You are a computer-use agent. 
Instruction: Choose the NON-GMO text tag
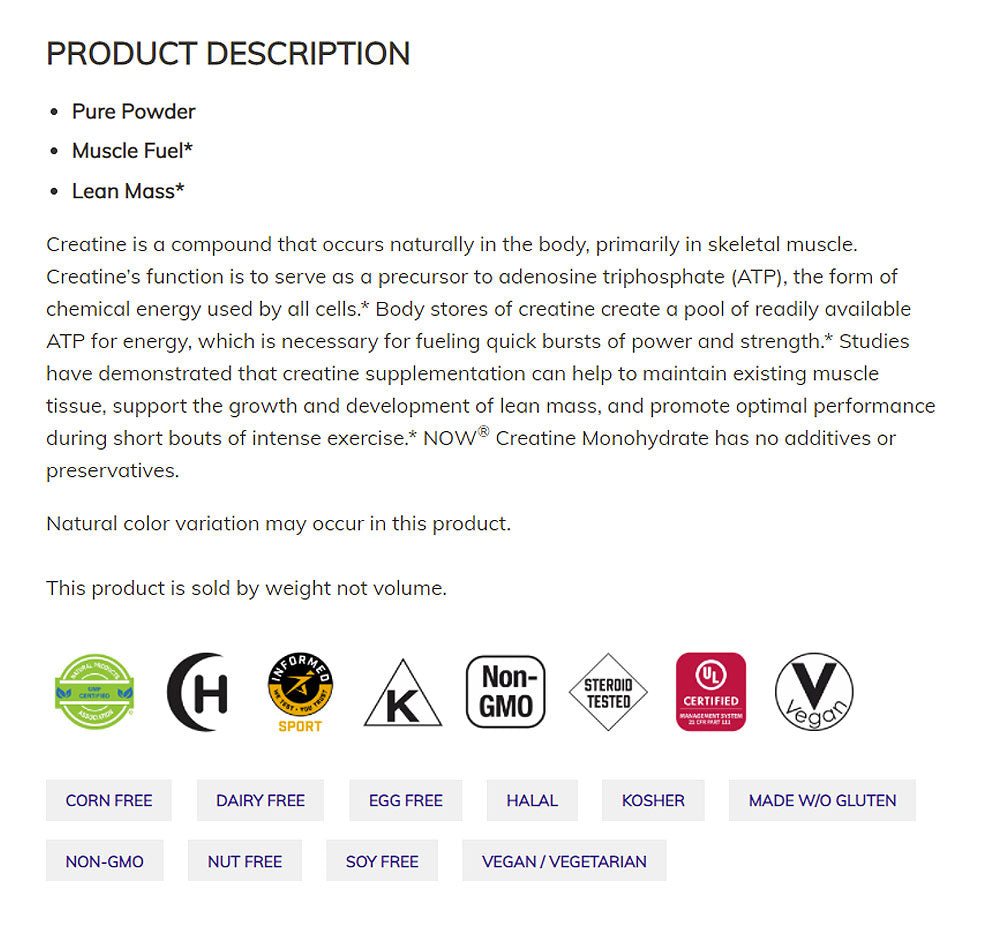105,861
